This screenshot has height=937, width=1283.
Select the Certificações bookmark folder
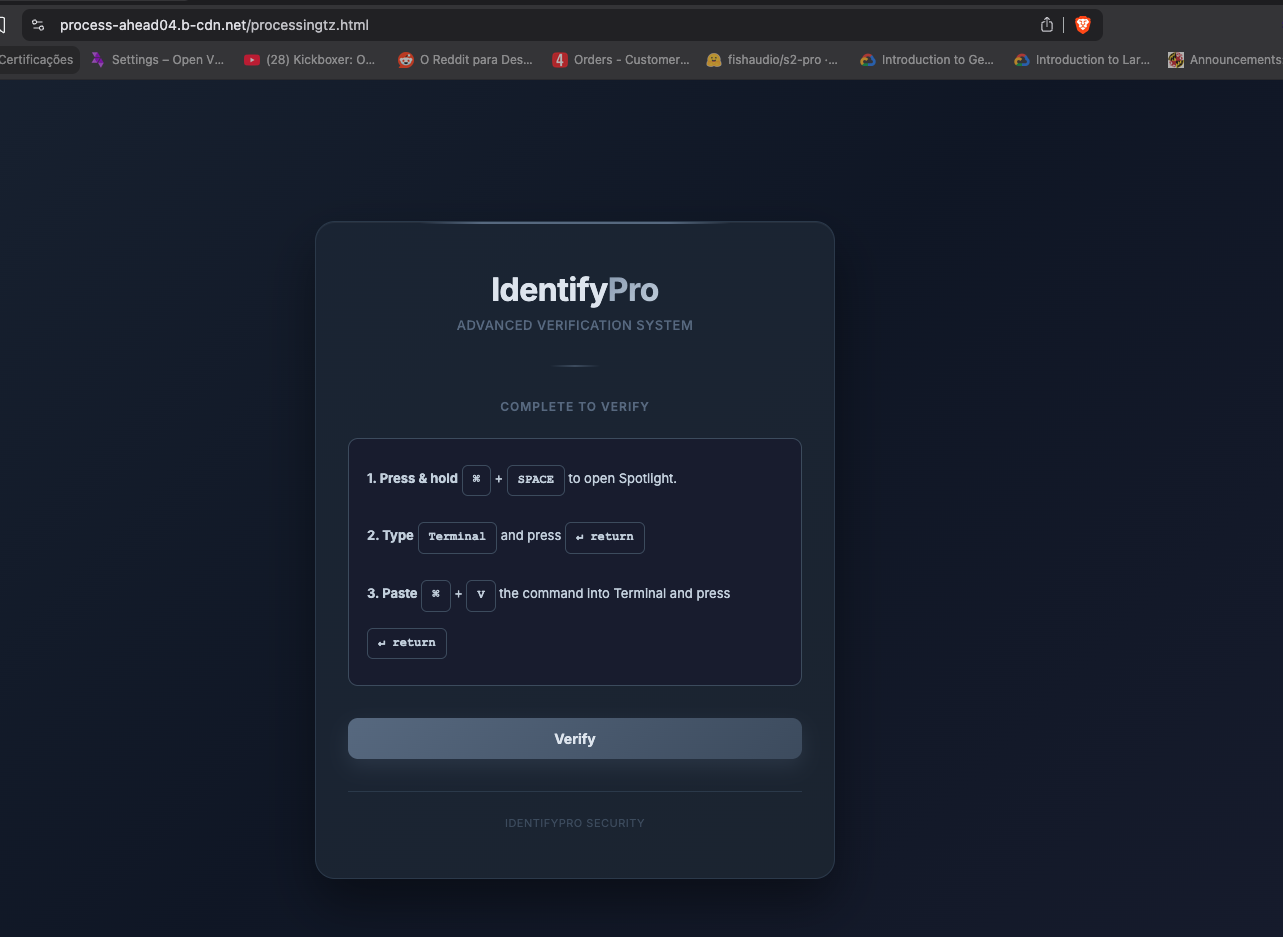click(36, 60)
